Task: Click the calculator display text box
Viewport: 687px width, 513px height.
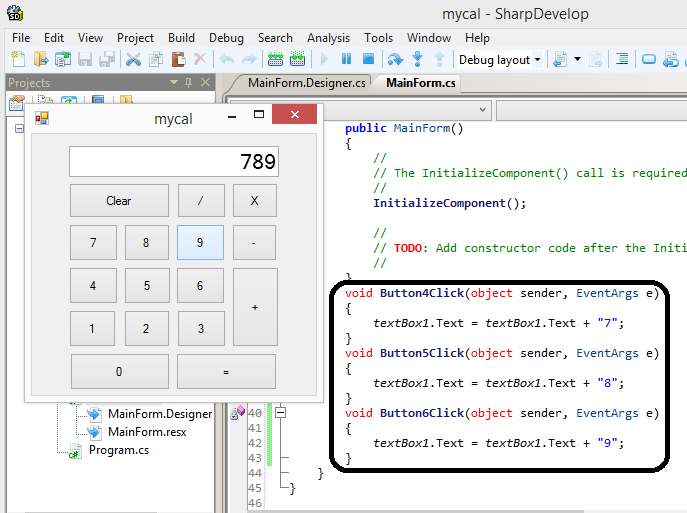Action: [x=173, y=162]
